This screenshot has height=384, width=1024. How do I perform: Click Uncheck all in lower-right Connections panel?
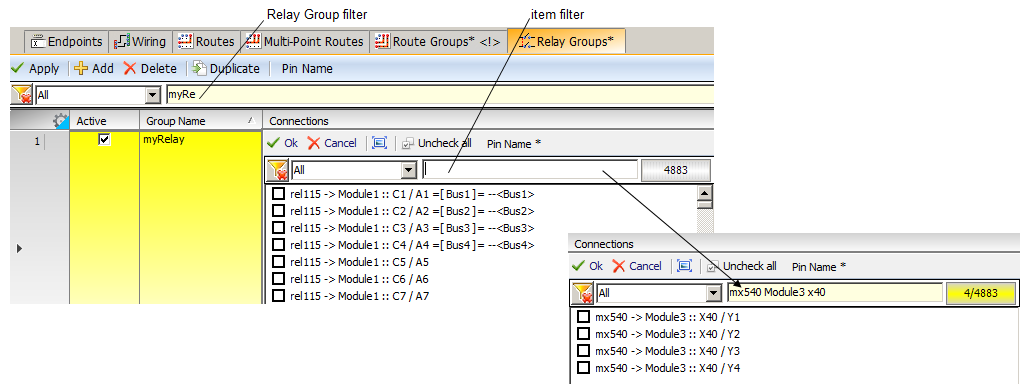pos(741,266)
